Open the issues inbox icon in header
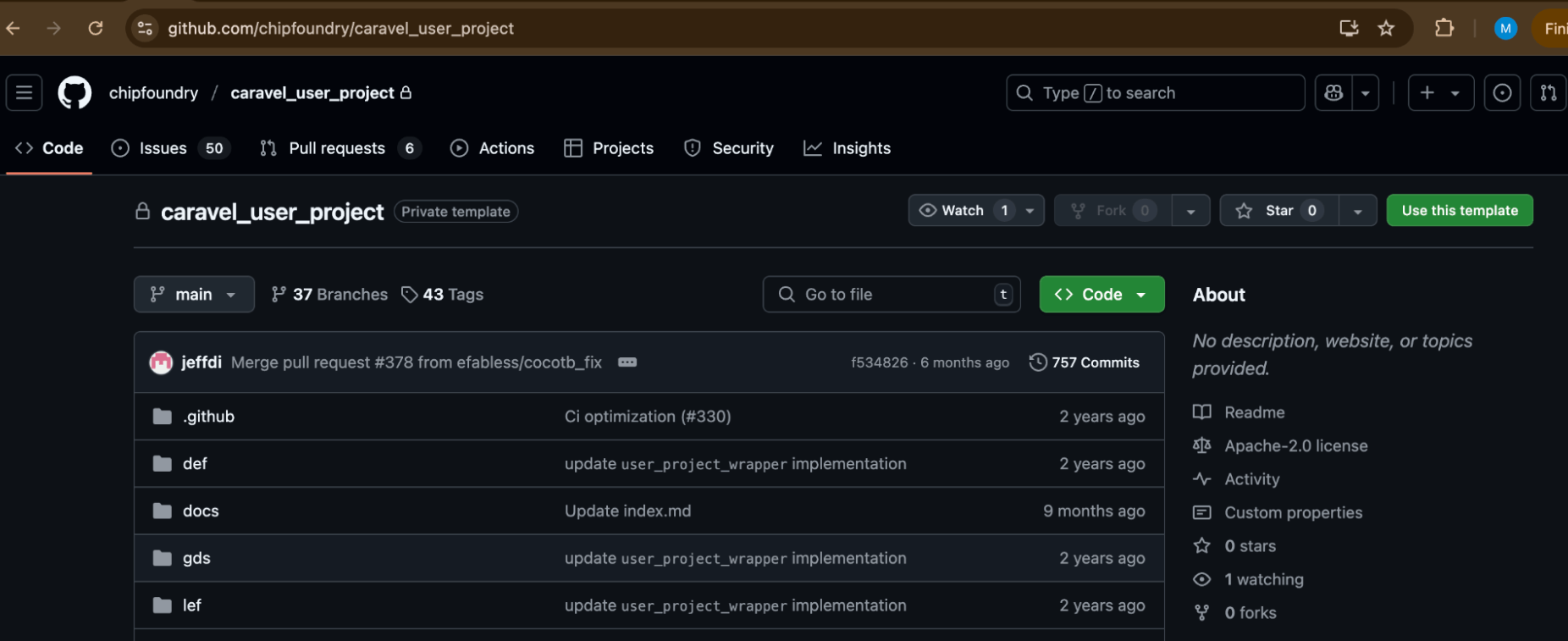The width and height of the screenshot is (1568, 641). coord(1502,93)
